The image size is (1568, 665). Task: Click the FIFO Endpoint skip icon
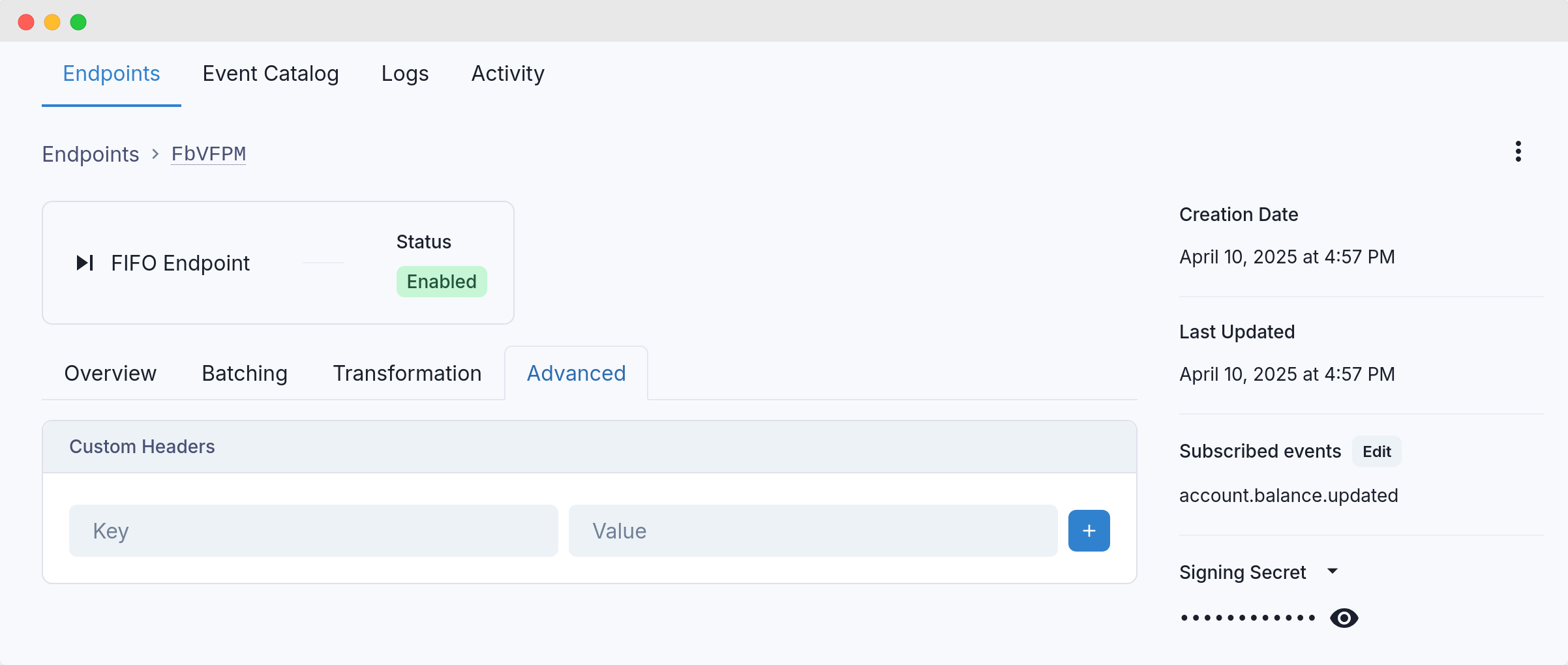tap(85, 263)
